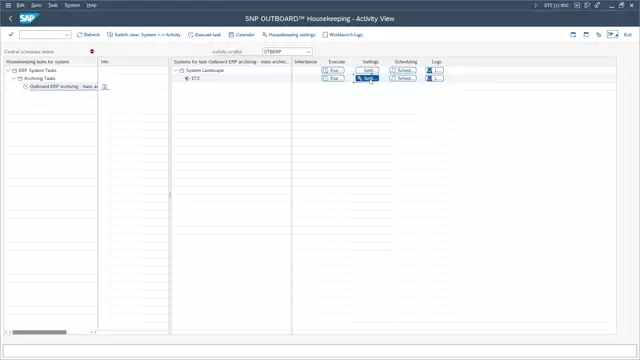This screenshot has width=640, height=360.
Task: Click info icon beside Outboard ERP archiving
Action: (x=104, y=87)
